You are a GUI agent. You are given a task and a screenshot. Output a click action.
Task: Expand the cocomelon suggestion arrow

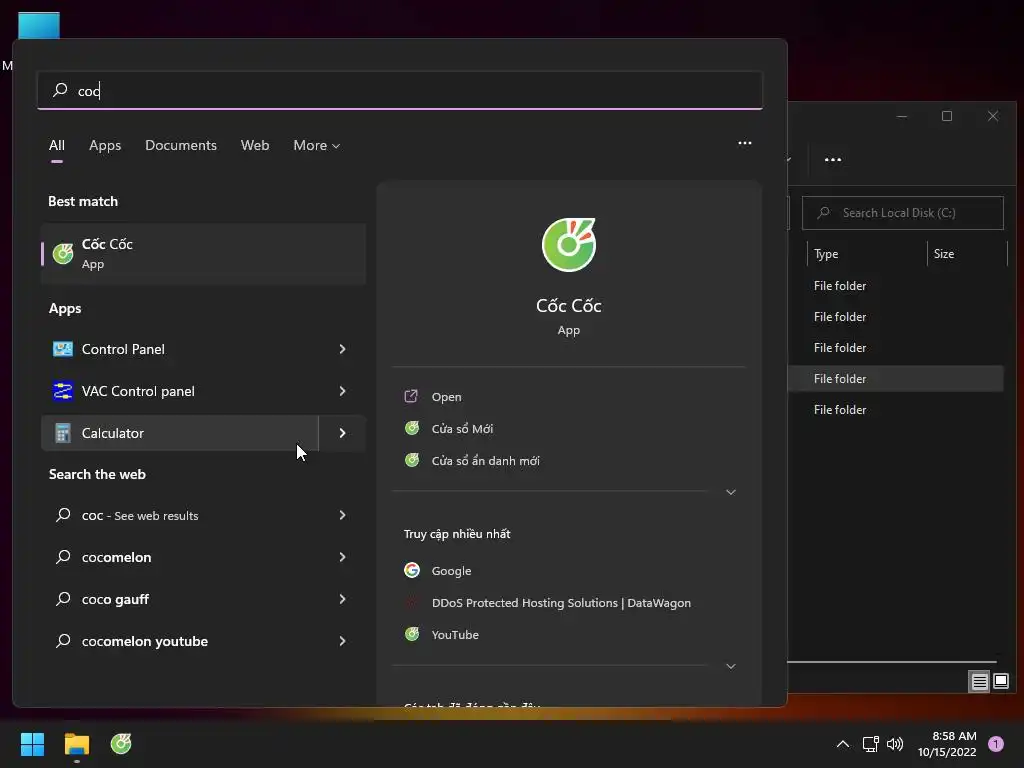click(342, 557)
